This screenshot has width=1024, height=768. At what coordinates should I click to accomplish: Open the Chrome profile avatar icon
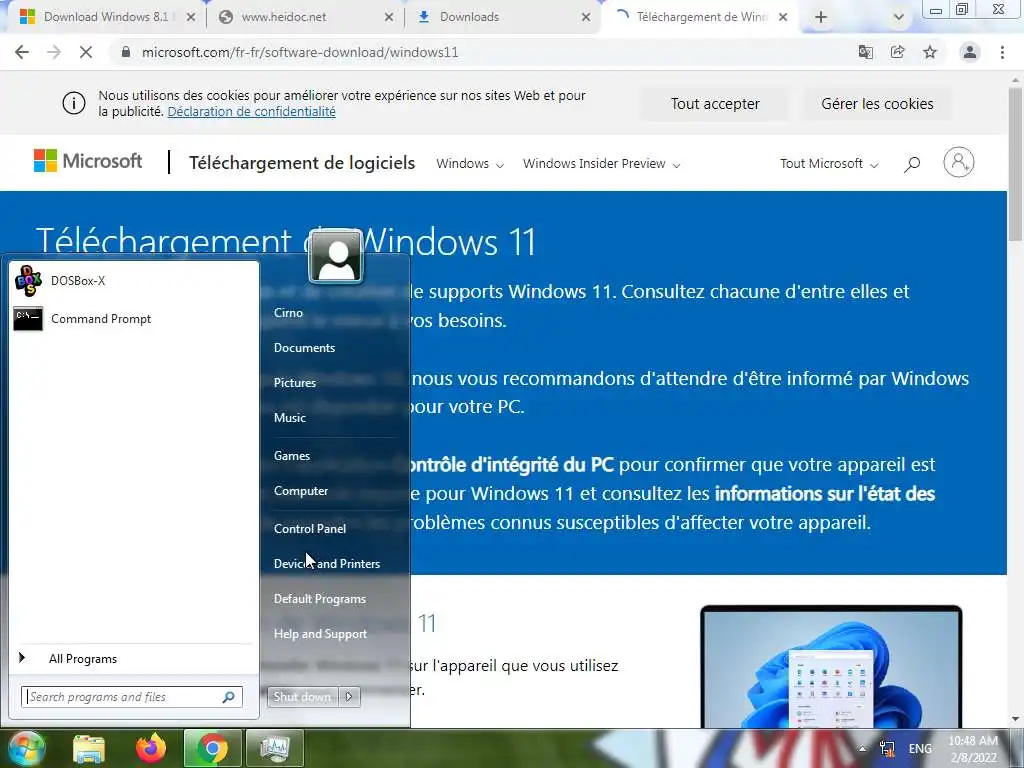point(970,52)
